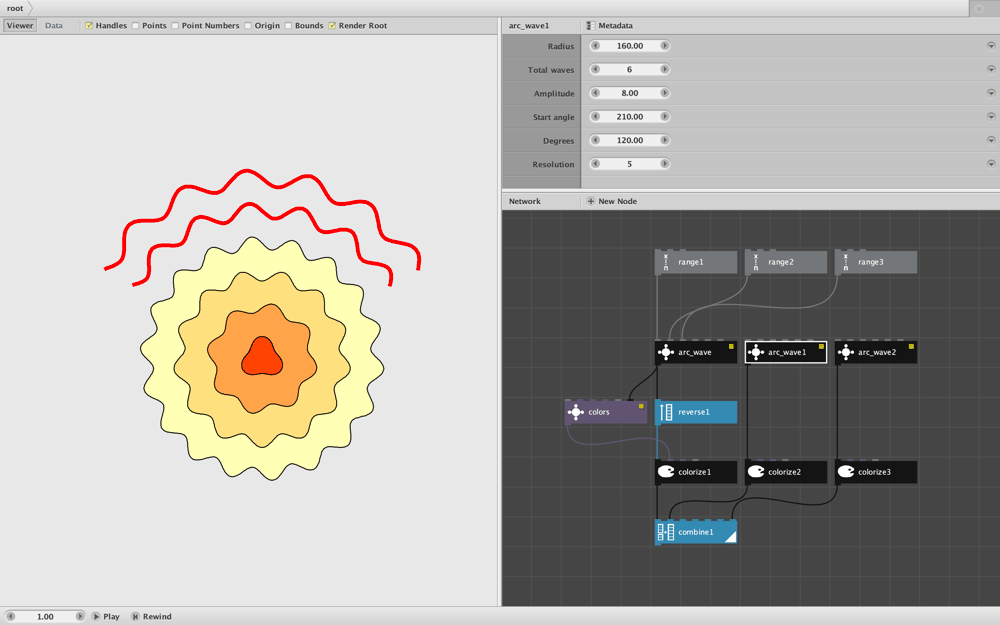1000x625 pixels.
Task: Increase Total waves with right arrow
Action: click(665, 70)
